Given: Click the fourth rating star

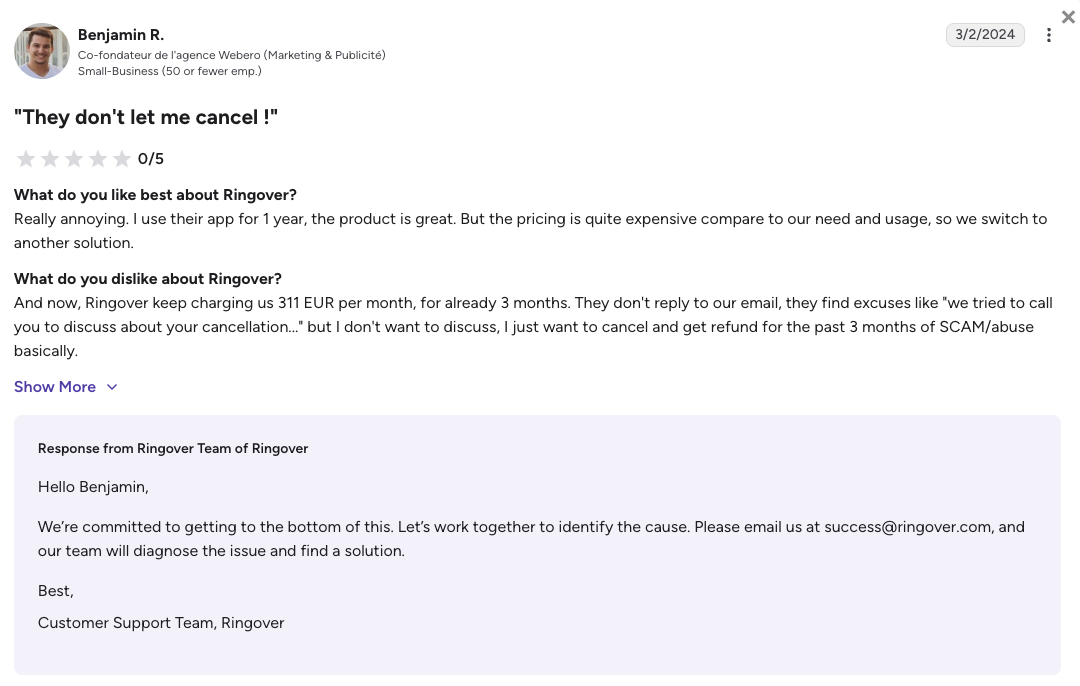Looking at the screenshot, I should coord(98,159).
